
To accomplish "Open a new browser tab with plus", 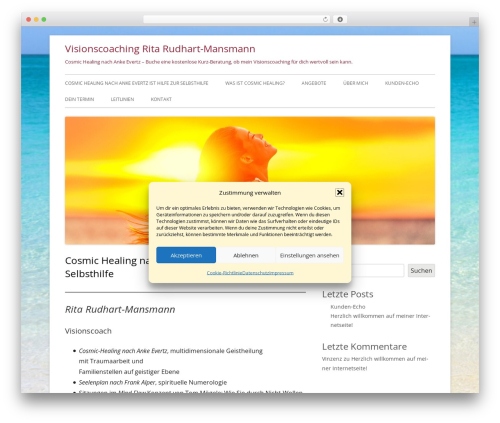I will pos(474,22).
